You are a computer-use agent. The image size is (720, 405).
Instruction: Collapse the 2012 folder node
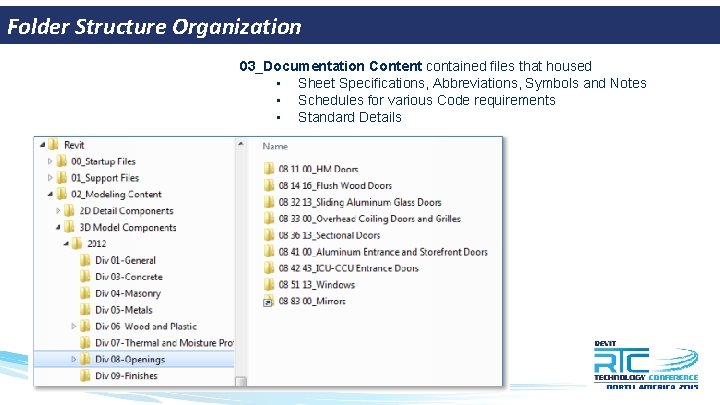66,244
